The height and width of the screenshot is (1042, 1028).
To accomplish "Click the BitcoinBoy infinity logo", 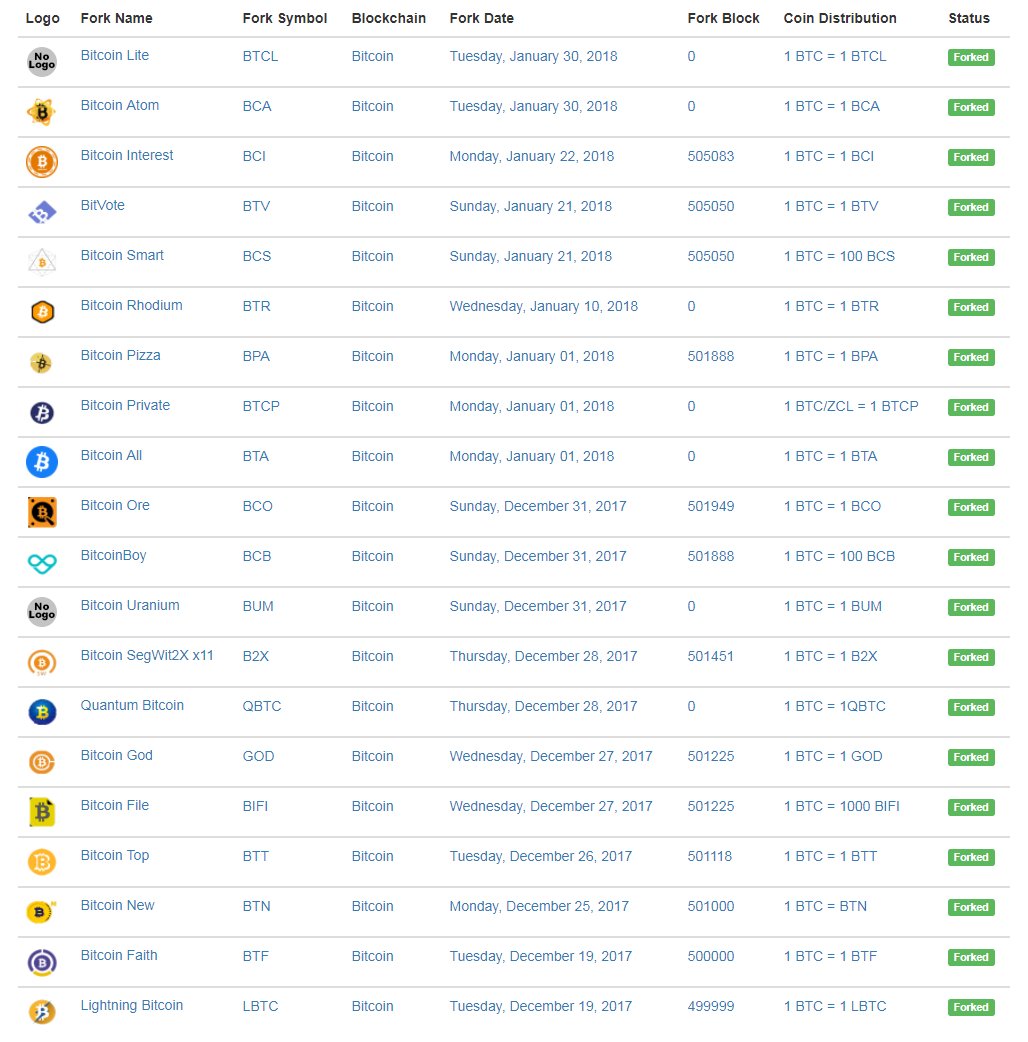I will pos(42,564).
